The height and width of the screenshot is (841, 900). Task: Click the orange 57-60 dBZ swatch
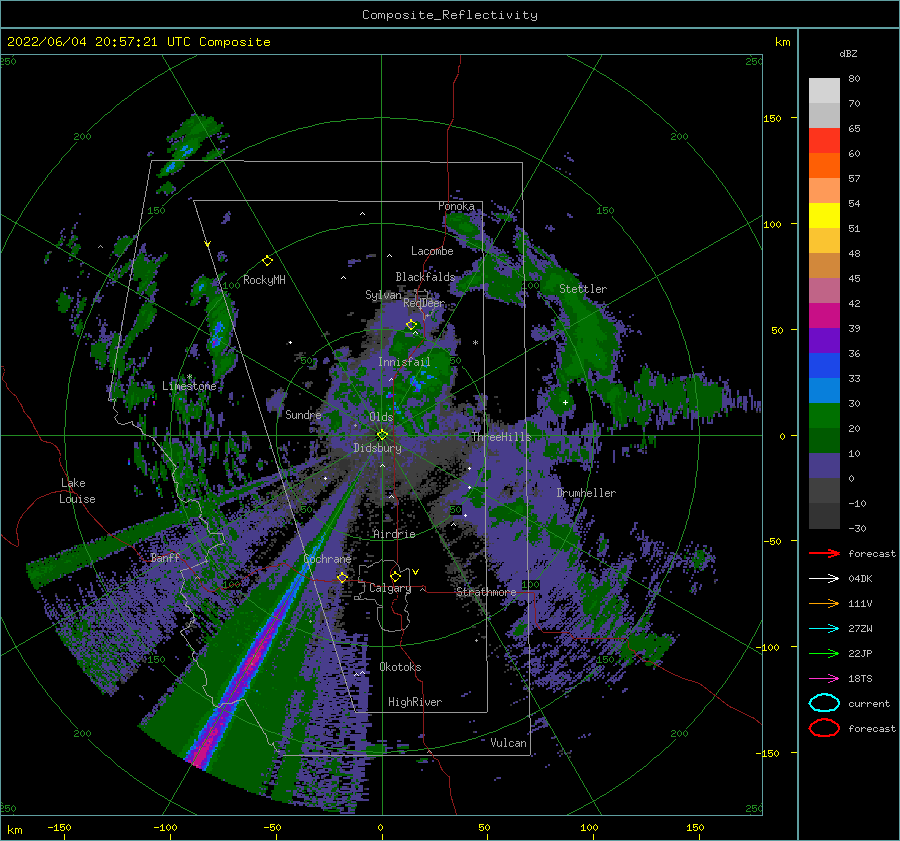(x=824, y=165)
